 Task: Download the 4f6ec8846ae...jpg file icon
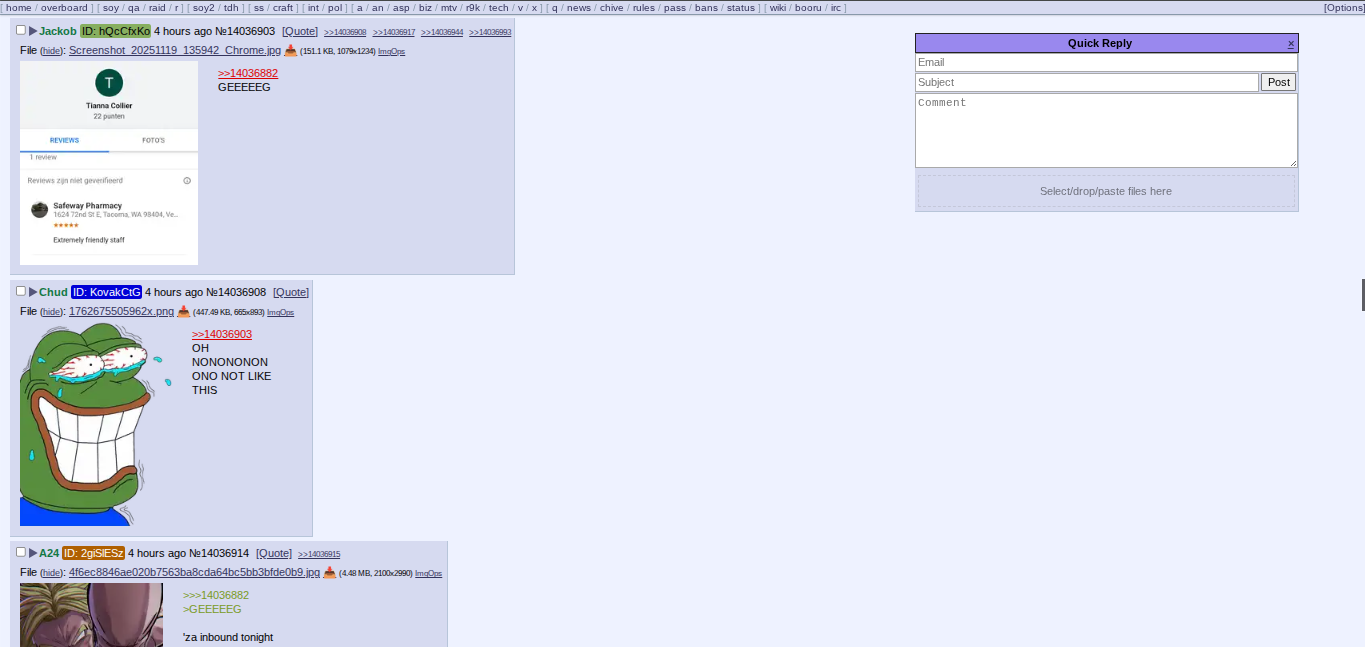tap(329, 573)
